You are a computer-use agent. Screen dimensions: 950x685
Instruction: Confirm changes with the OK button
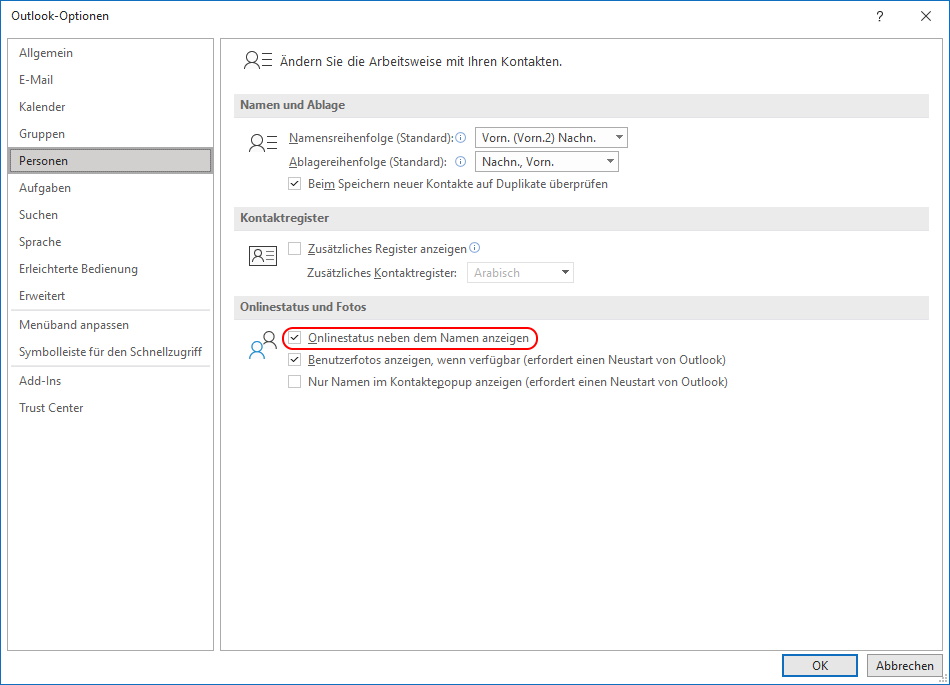coord(819,665)
